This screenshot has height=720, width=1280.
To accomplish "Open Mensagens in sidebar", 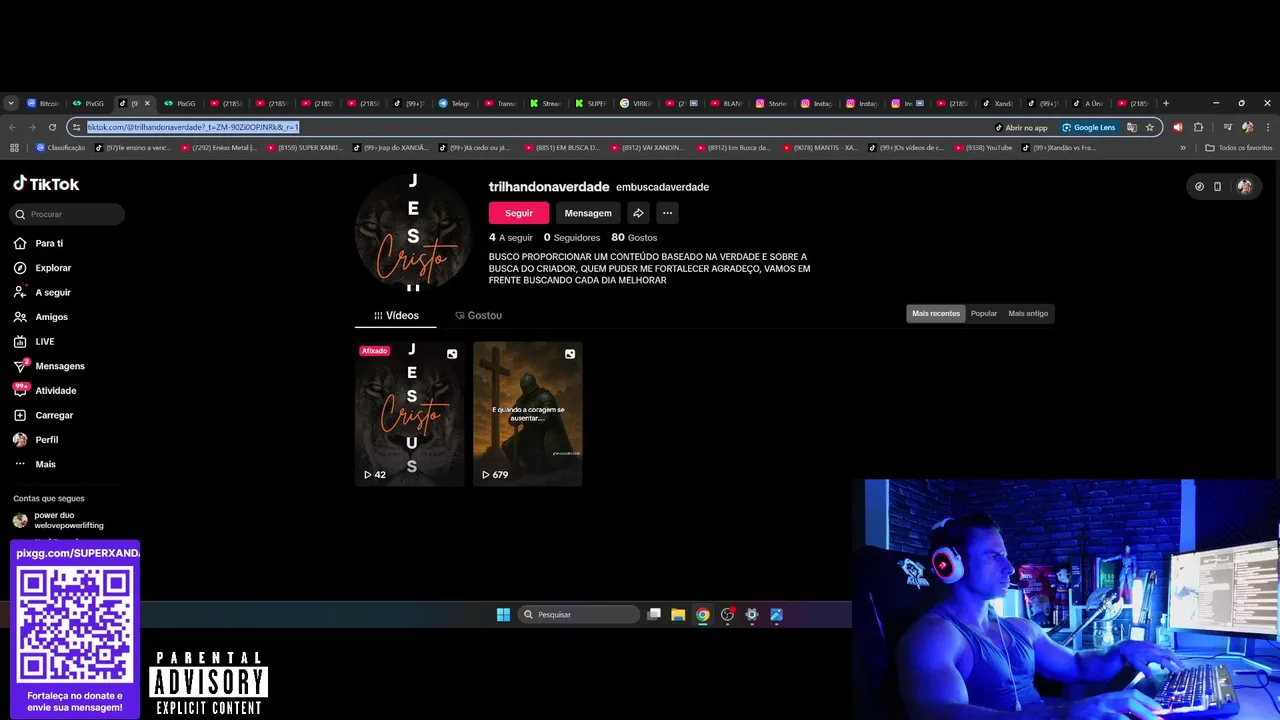I will click(x=60, y=366).
